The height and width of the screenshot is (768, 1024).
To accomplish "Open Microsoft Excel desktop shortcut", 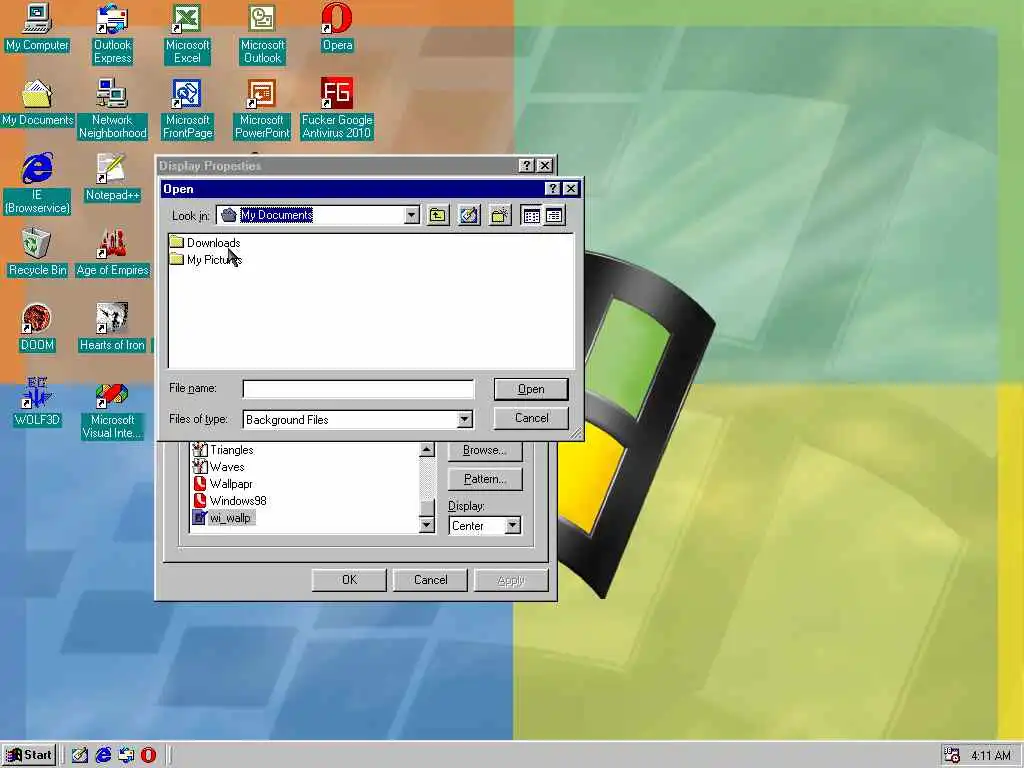I will click(187, 34).
